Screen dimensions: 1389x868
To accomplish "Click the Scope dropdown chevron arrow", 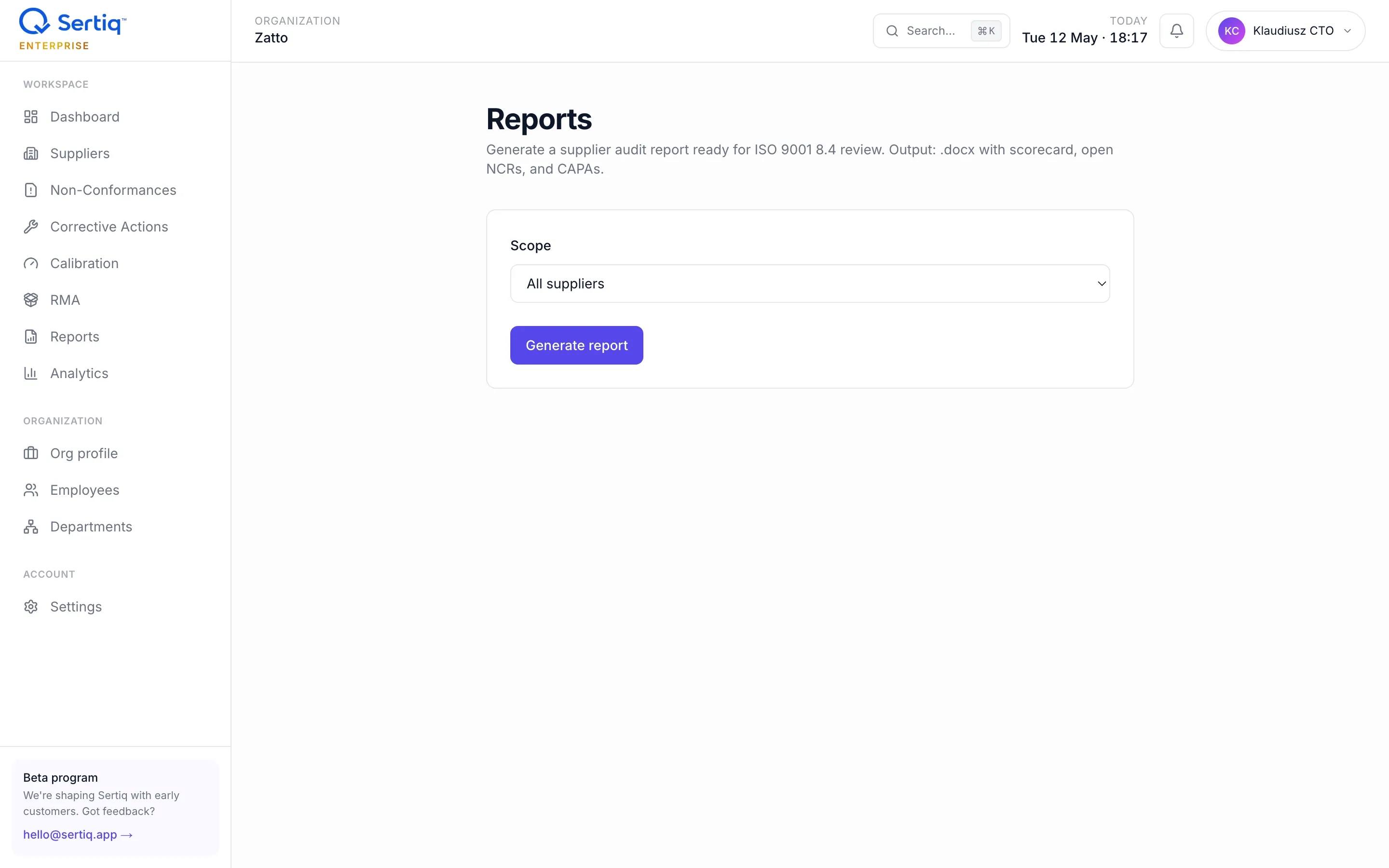I will 1102,284.
